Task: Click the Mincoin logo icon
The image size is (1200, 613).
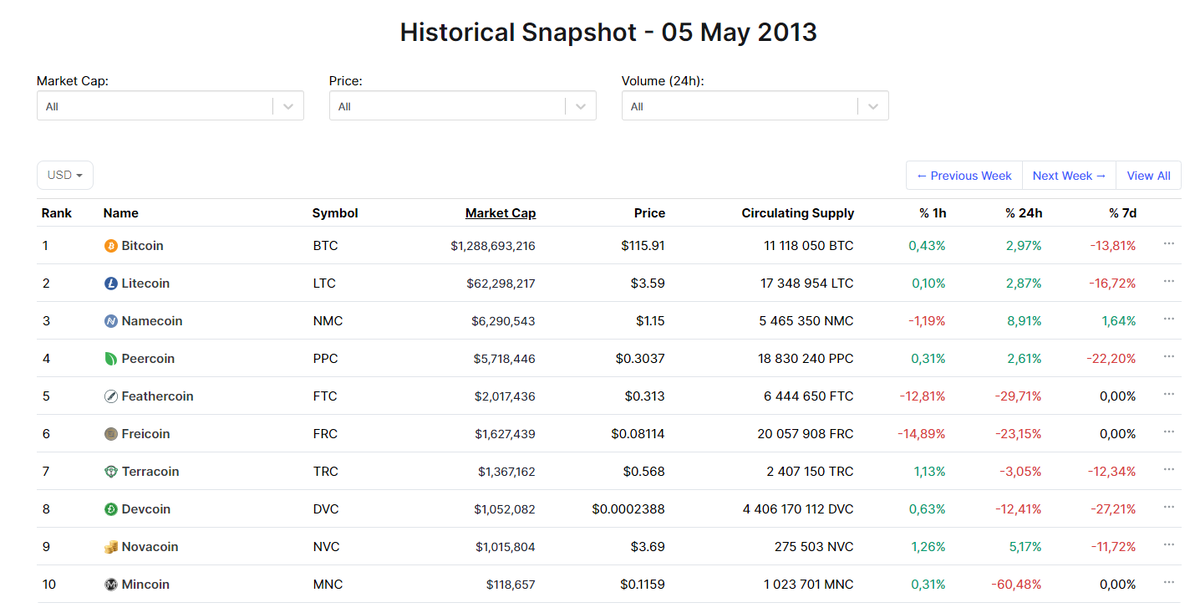Action: click(x=111, y=585)
